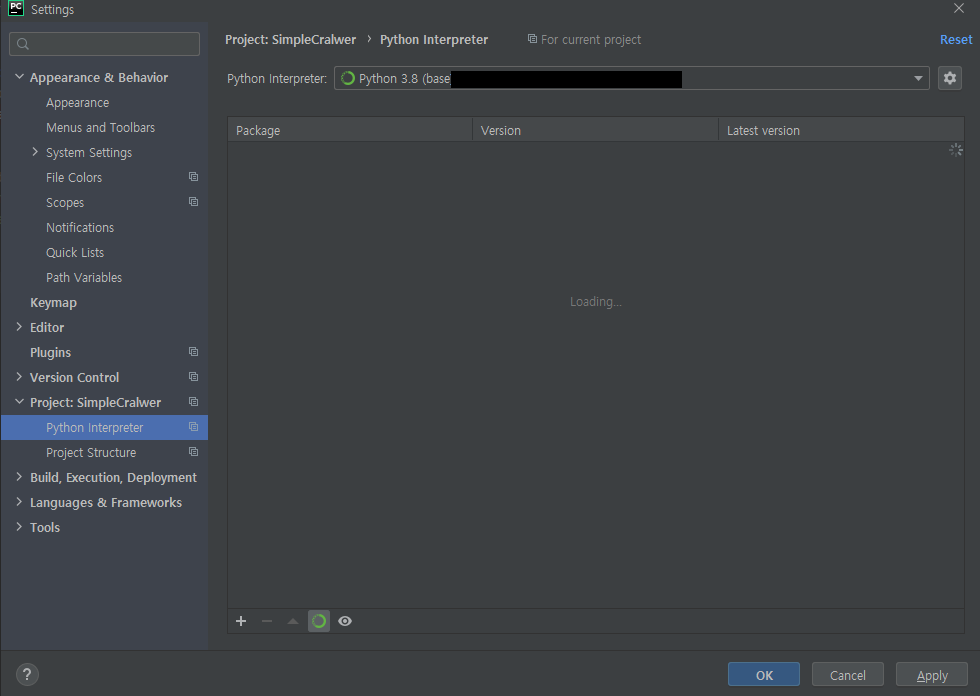Expand System Settings node

35,152
